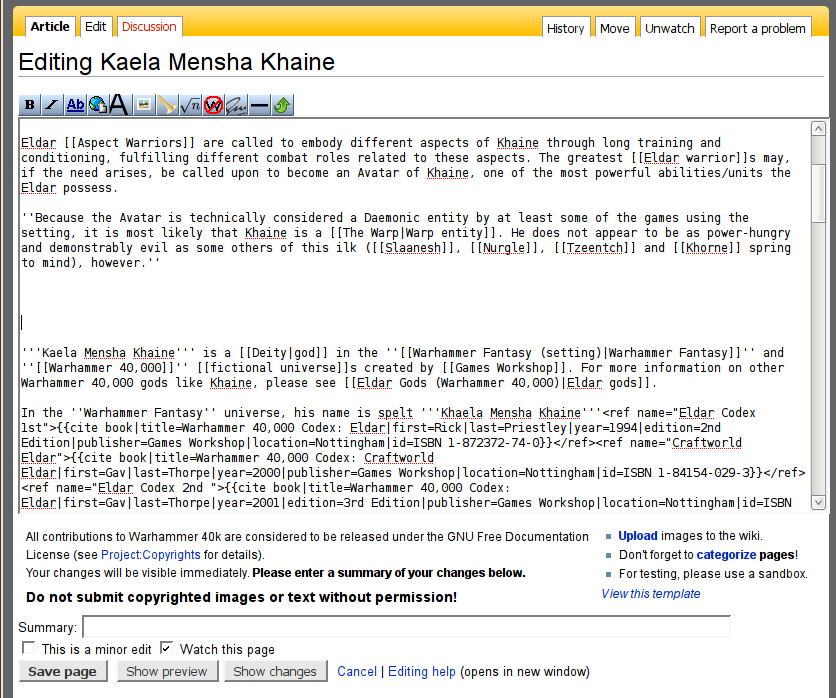Apply bold text formatting
Viewport: 836px width, 698px height.
[x=30, y=105]
